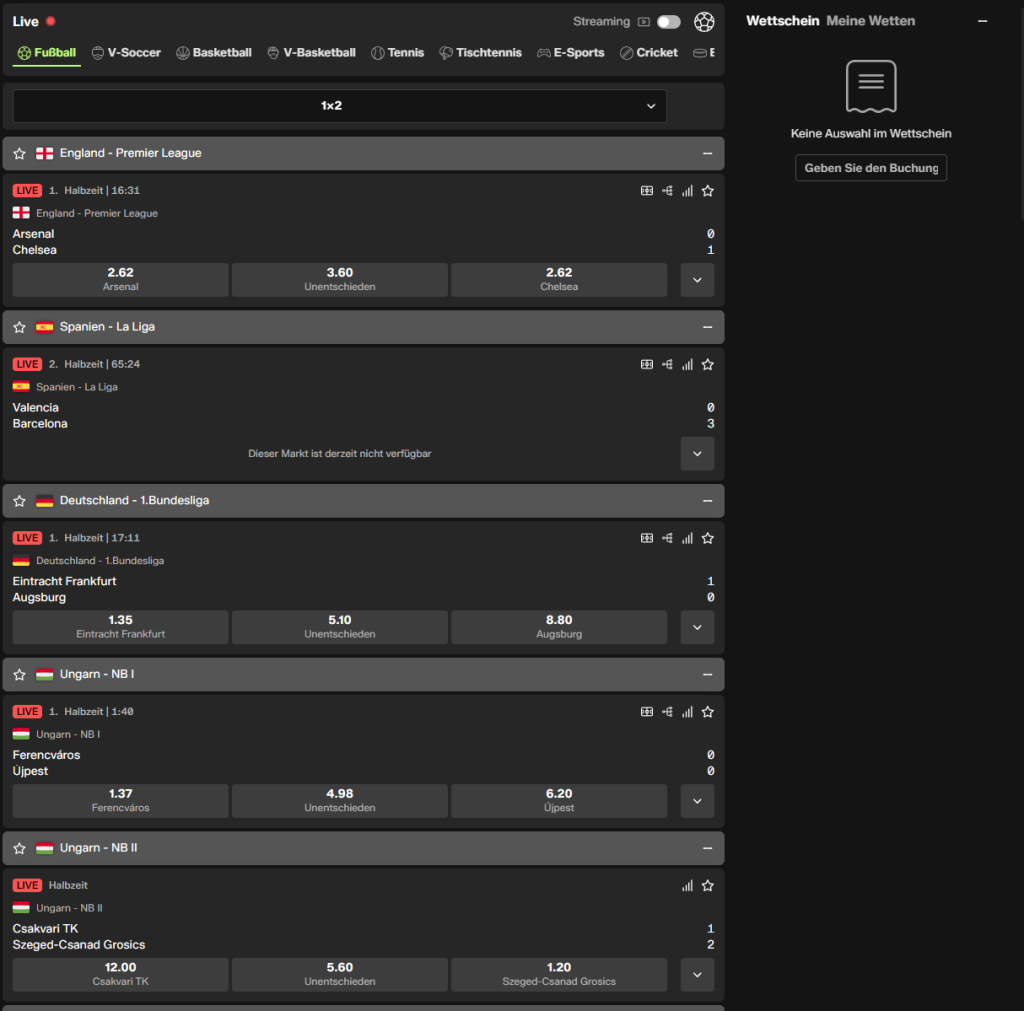Bet on Csakvari TK at 12.00

point(121,974)
